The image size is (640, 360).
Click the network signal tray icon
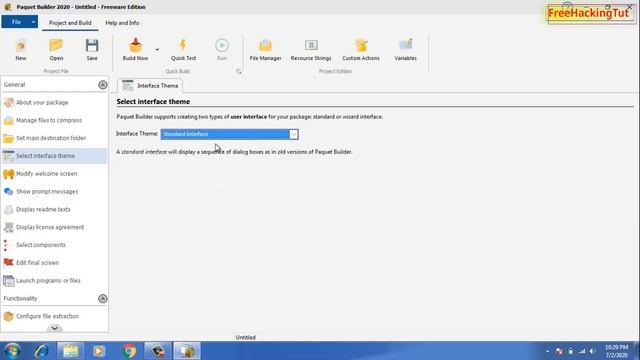point(582,351)
